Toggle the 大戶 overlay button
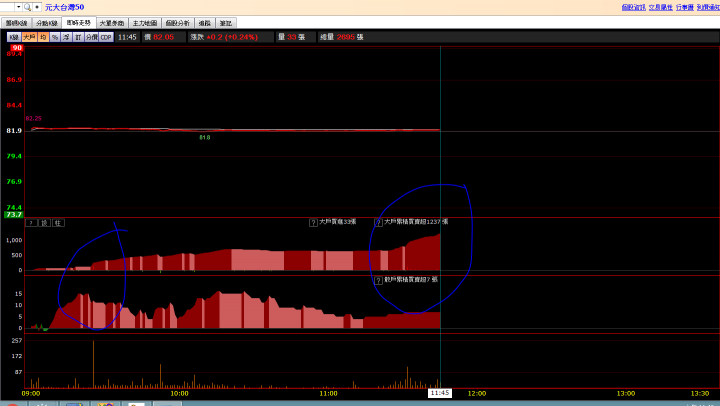The image size is (720, 406). click(x=29, y=37)
